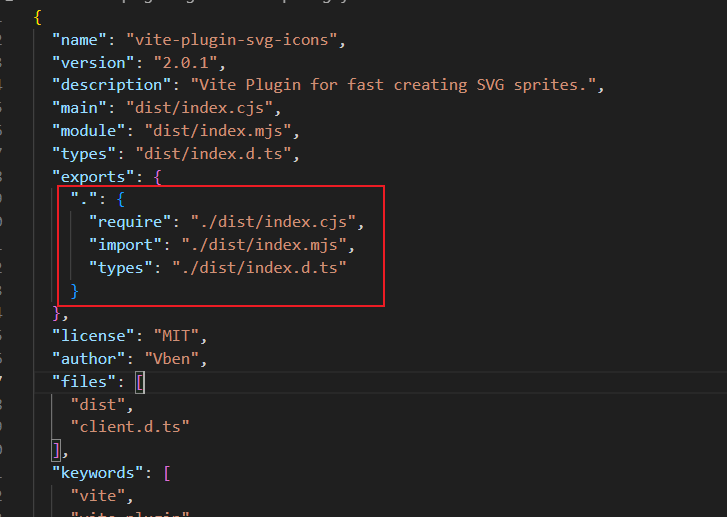Click the closing bracket of files array
The width and height of the screenshot is (727, 517).
(56, 450)
